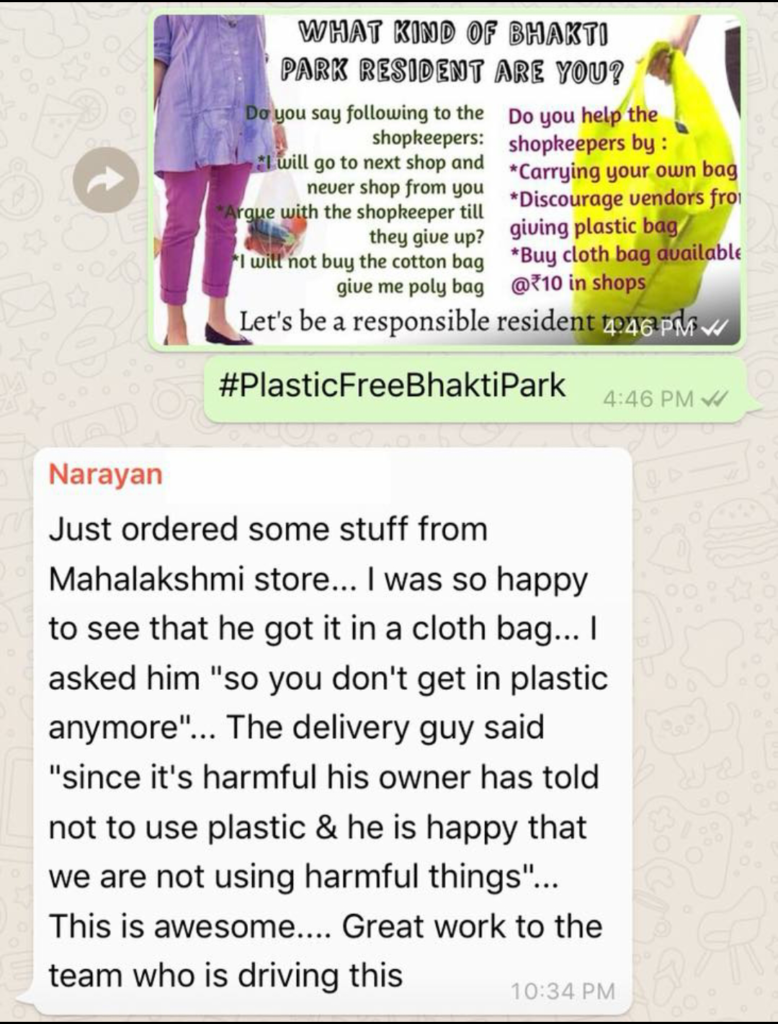Tap the #PlasticFreeBhaktiPark hashtag message

pyautogui.click(x=392, y=385)
